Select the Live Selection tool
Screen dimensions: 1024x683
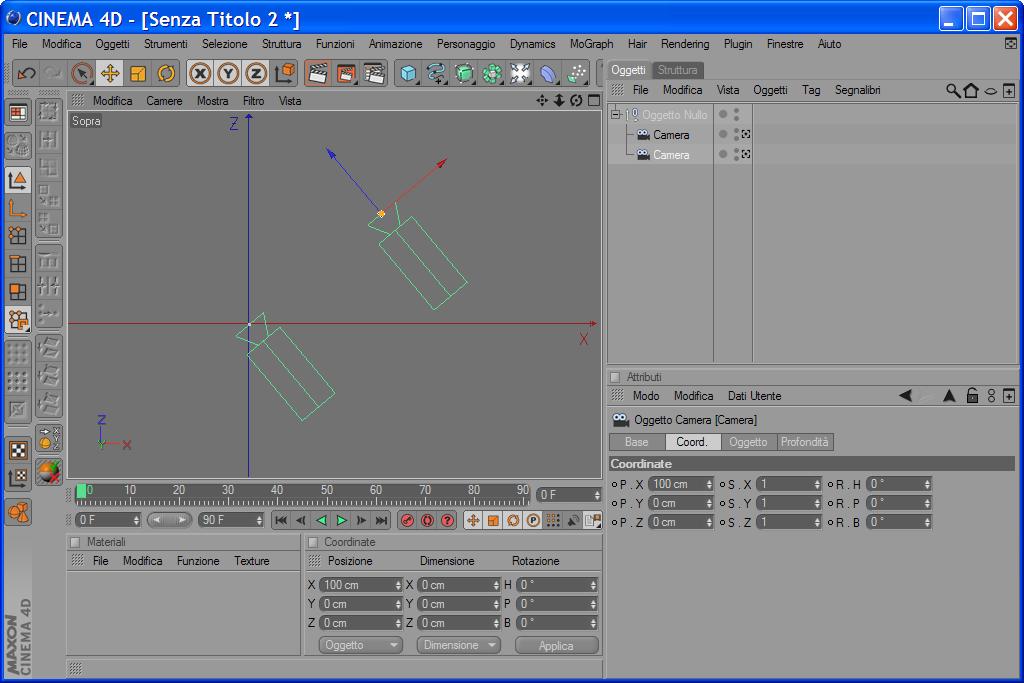pos(82,73)
